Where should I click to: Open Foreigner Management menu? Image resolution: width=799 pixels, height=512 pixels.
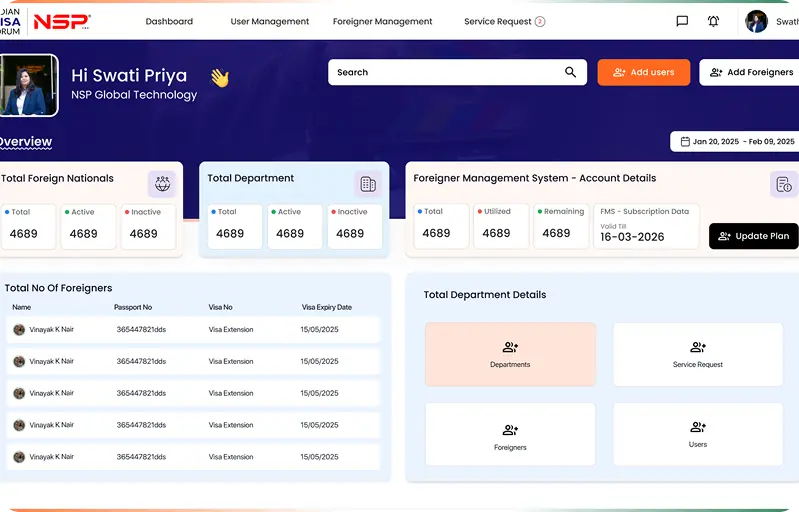tap(382, 21)
